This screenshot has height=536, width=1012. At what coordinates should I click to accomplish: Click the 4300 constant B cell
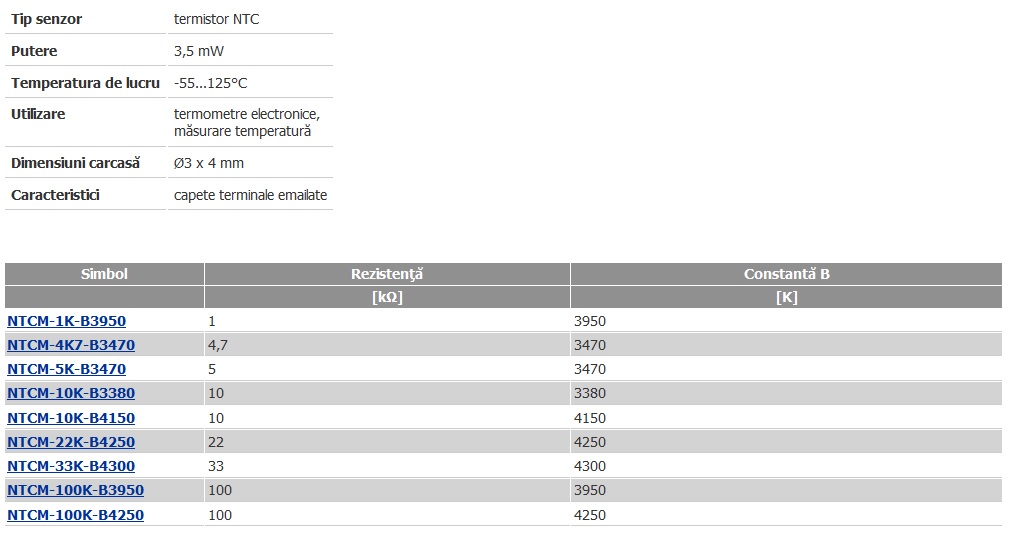[x=786, y=466]
